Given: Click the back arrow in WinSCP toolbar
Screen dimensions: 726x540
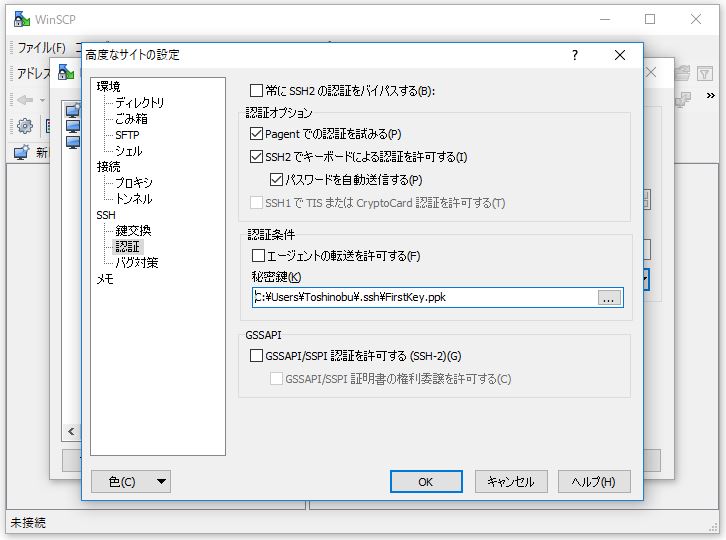Looking at the screenshot, I should click(x=25, y=100).
